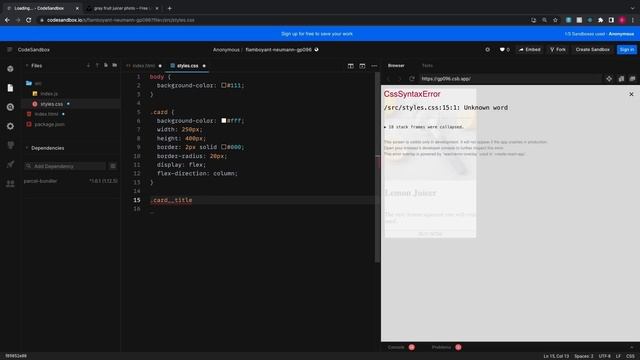Open the Configuration gear in sidebar
Screen dimensions: 640x360
(x=10, y=126)
